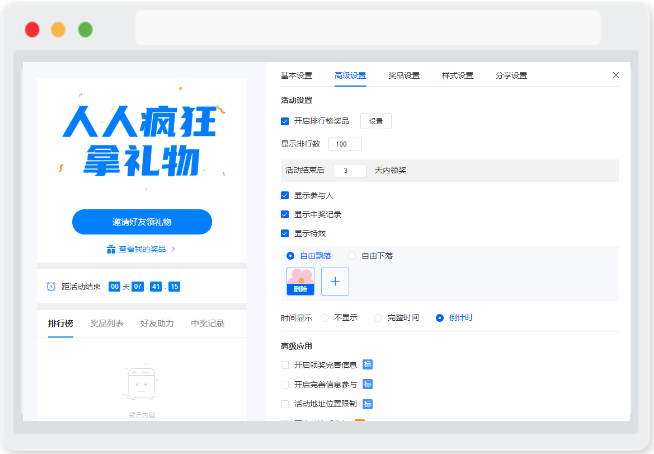Click the 高级应用 section heading
This screenshot has width=654, height=454.
297,346
